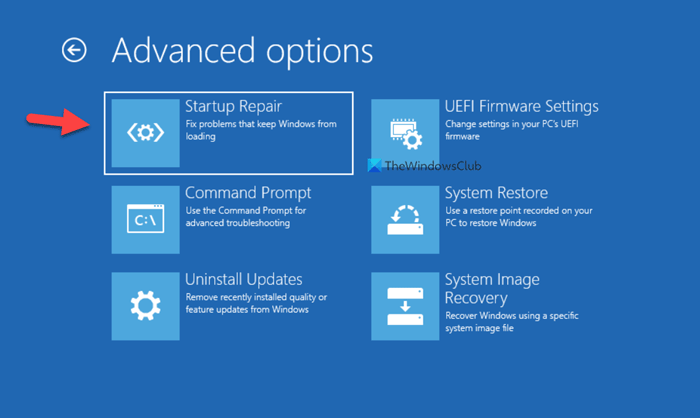Go back using the circled arrow
The width and height of the screenshot is (700, 418).
(74, 50)
